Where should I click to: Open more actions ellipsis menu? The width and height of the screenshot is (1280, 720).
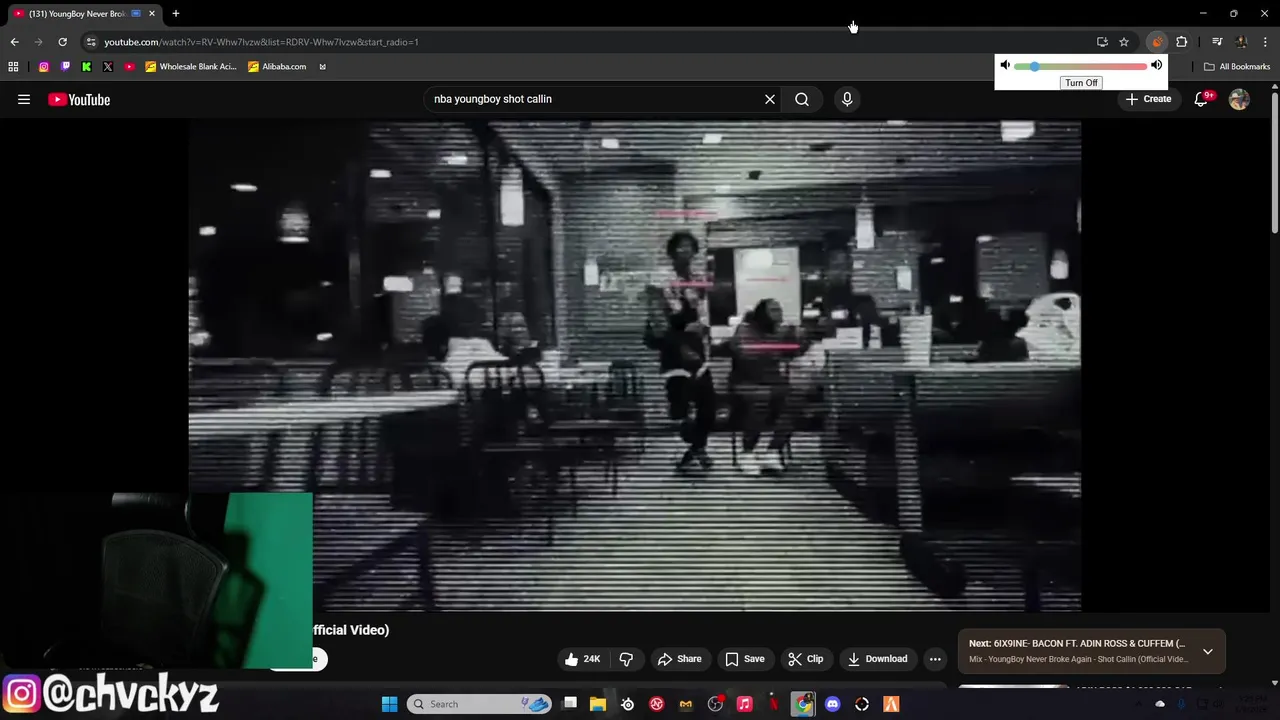pos(935,659)
